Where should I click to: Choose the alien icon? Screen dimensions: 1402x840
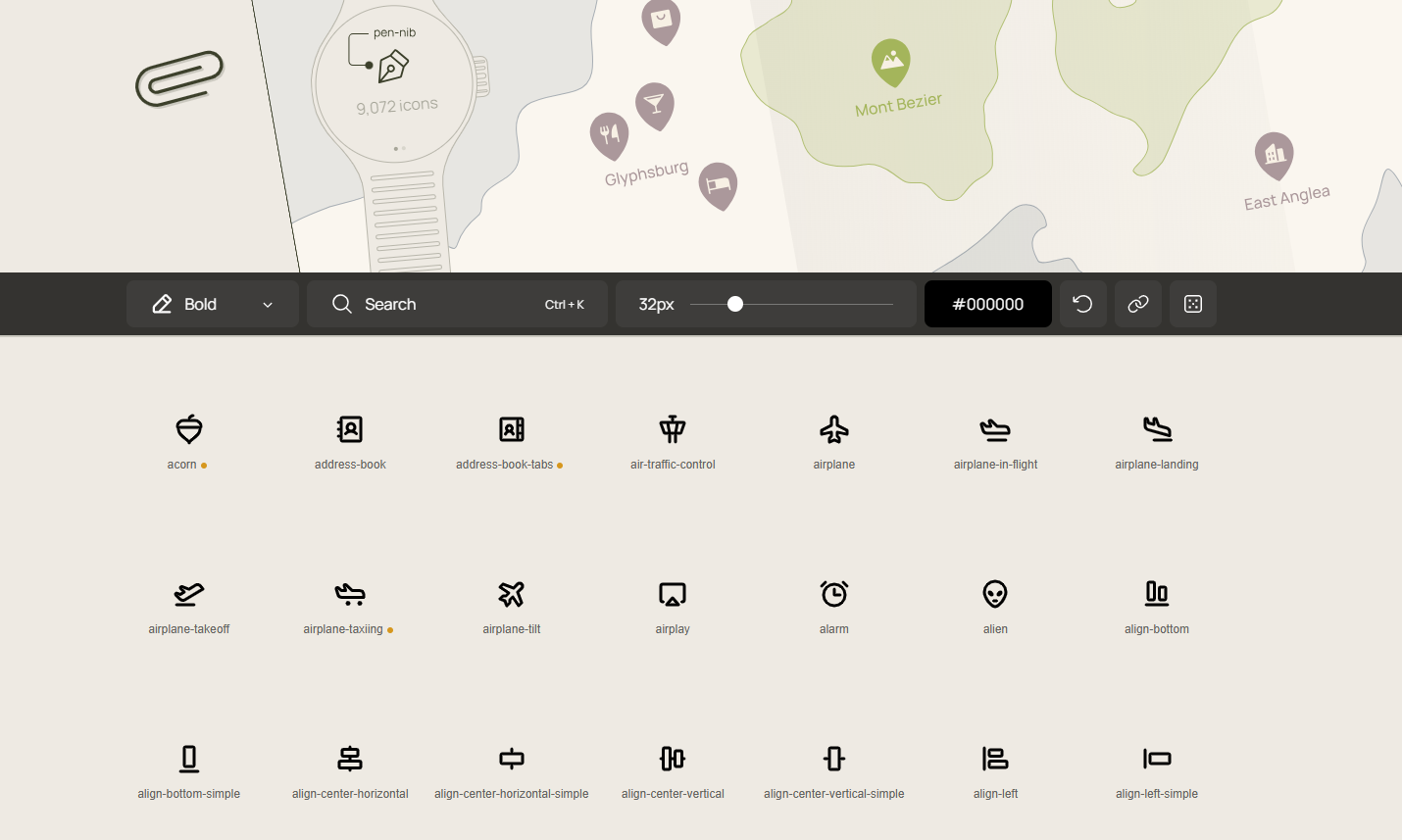[995, 594]
